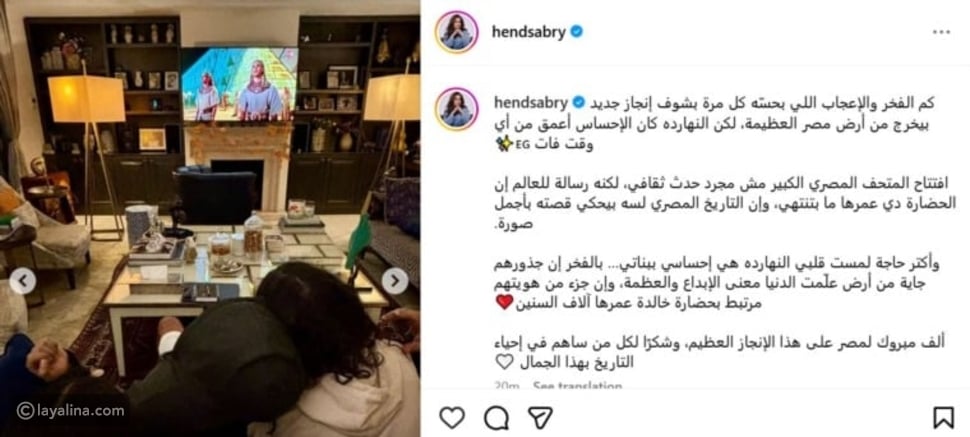
Task: Go to the next photo in carousel
Action: [x=395, y=281]
